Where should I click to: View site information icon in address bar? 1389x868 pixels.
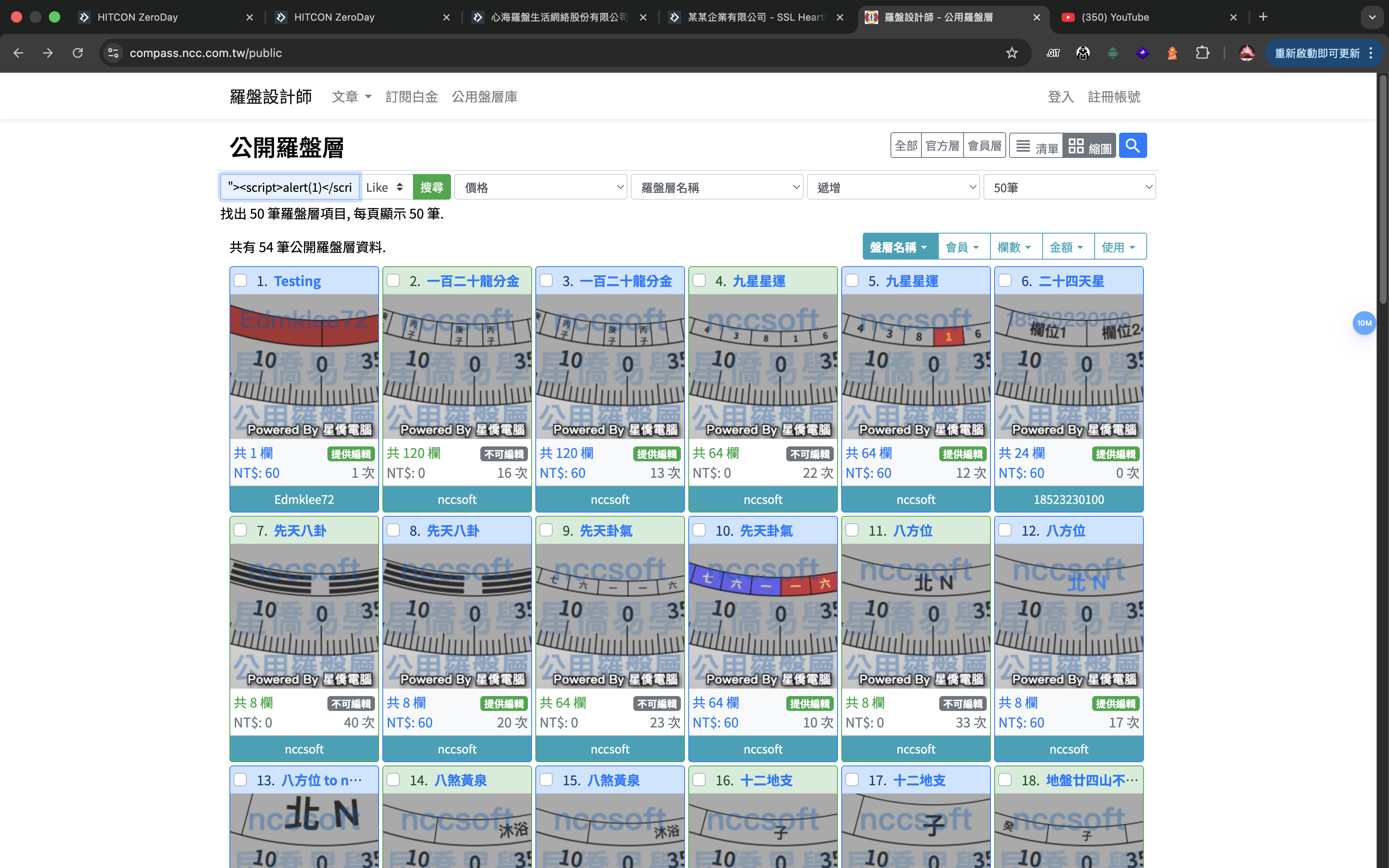[x=113, y=53]
